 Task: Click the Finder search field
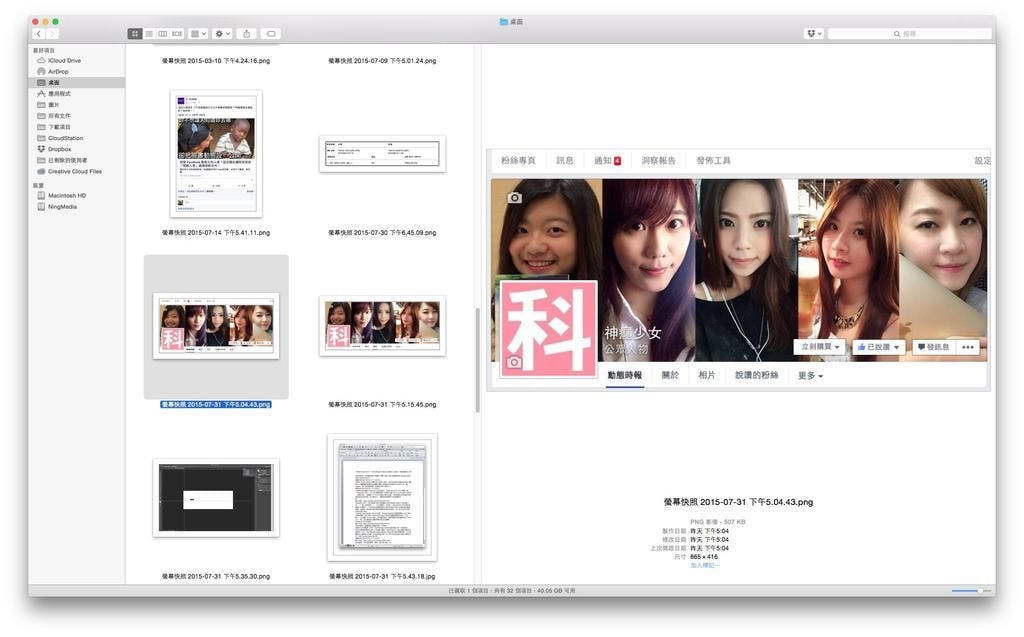909,33
